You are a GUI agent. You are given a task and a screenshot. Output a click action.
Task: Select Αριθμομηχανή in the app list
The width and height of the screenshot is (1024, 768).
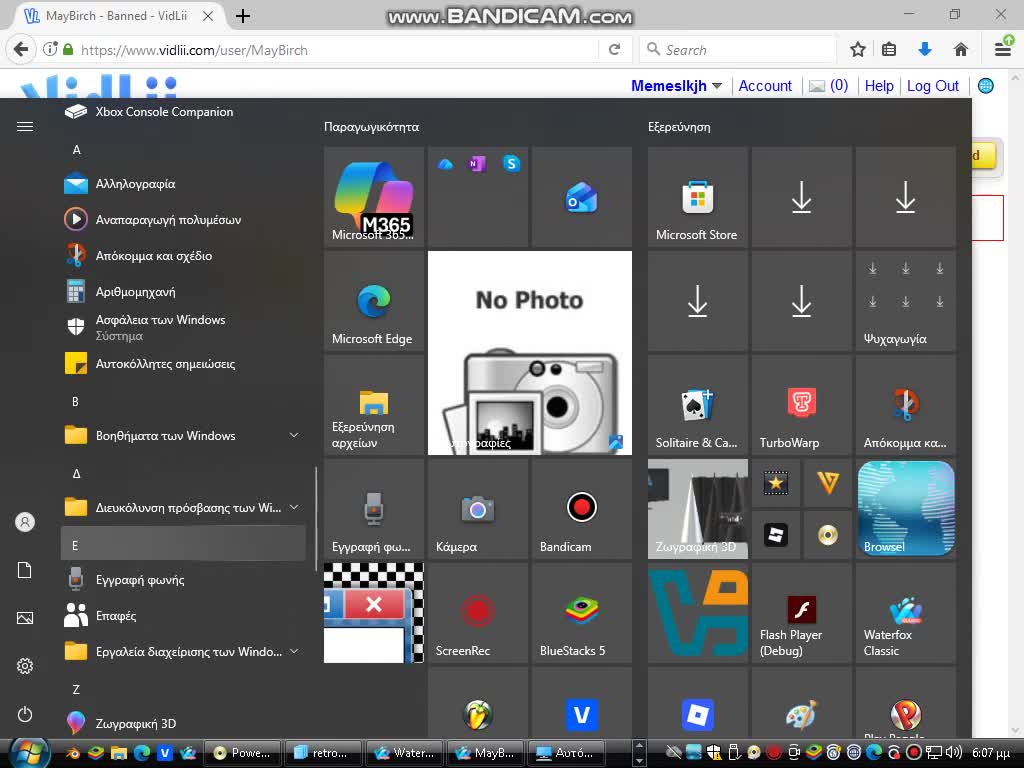coord(135,292)
